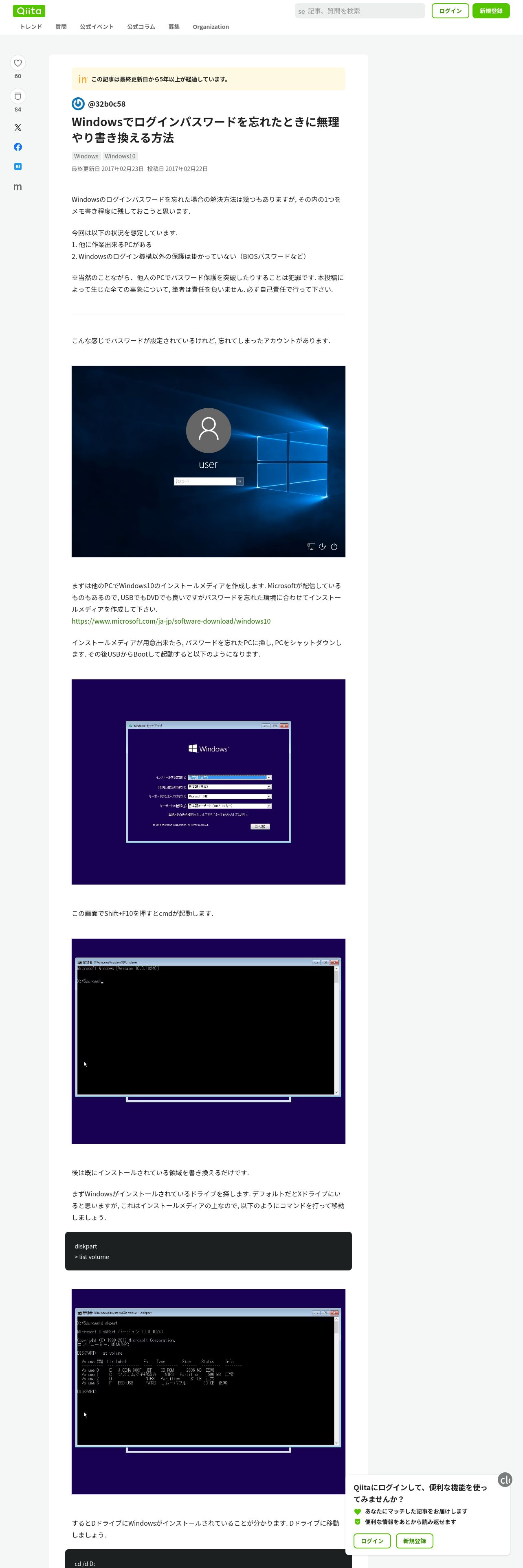Click the diskpart list volume screenshot

[x=208, y=1391]
